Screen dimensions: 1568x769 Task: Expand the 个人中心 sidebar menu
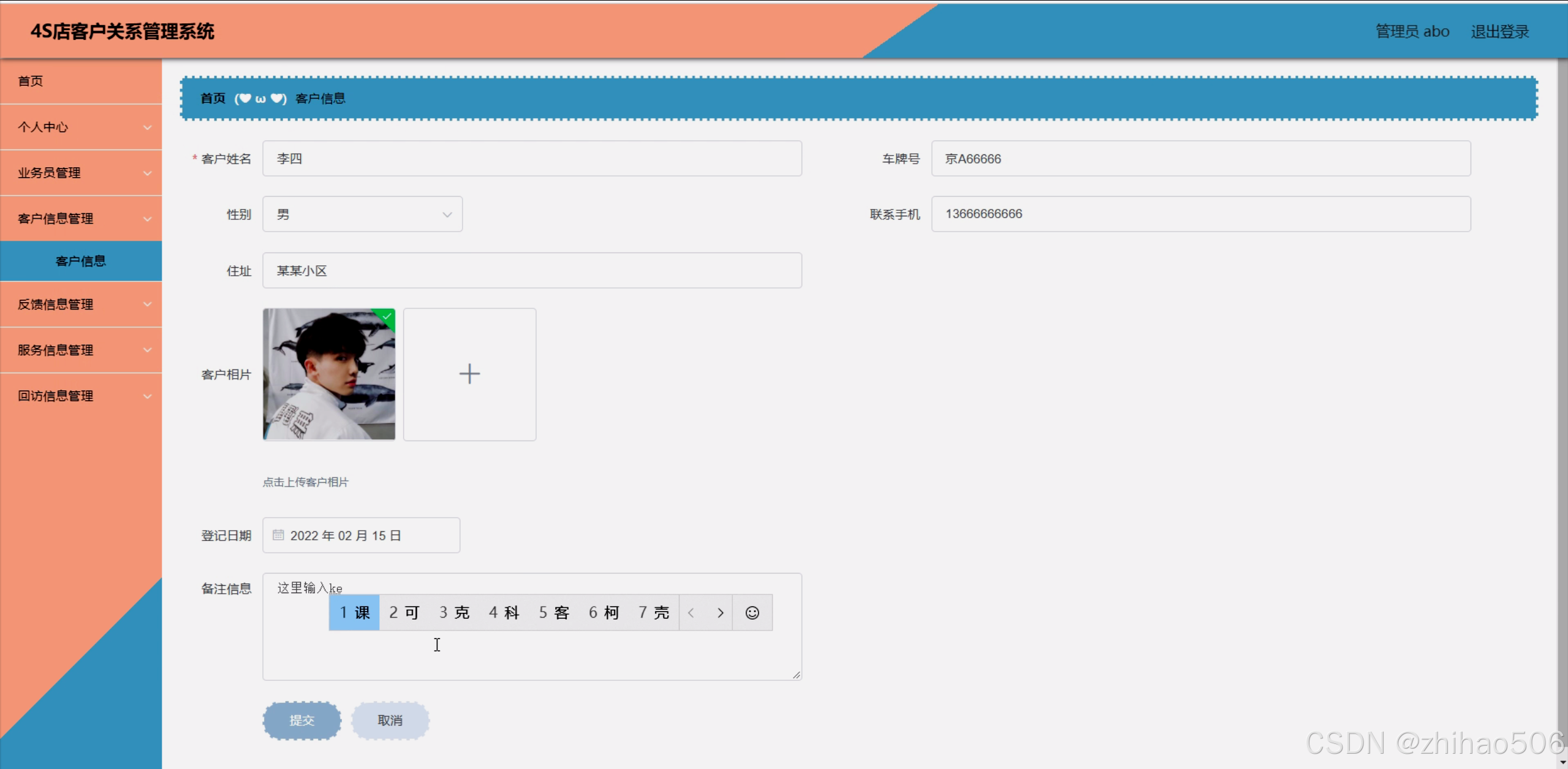click(81, 127)
